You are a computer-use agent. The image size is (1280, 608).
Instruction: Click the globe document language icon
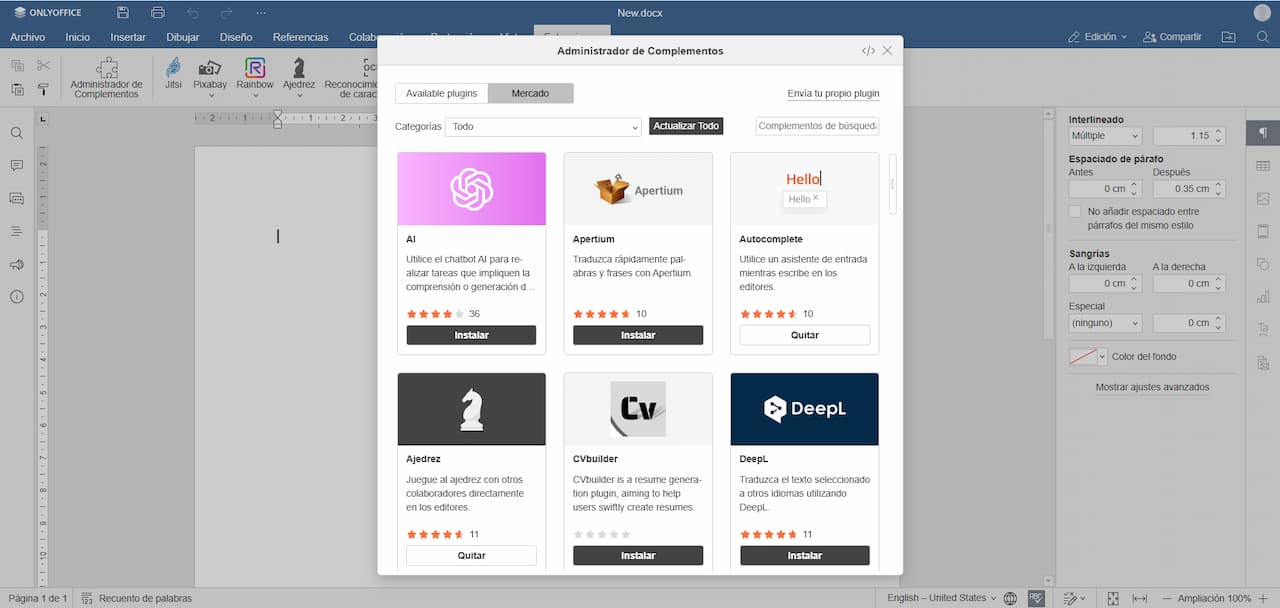(1010, 598)
